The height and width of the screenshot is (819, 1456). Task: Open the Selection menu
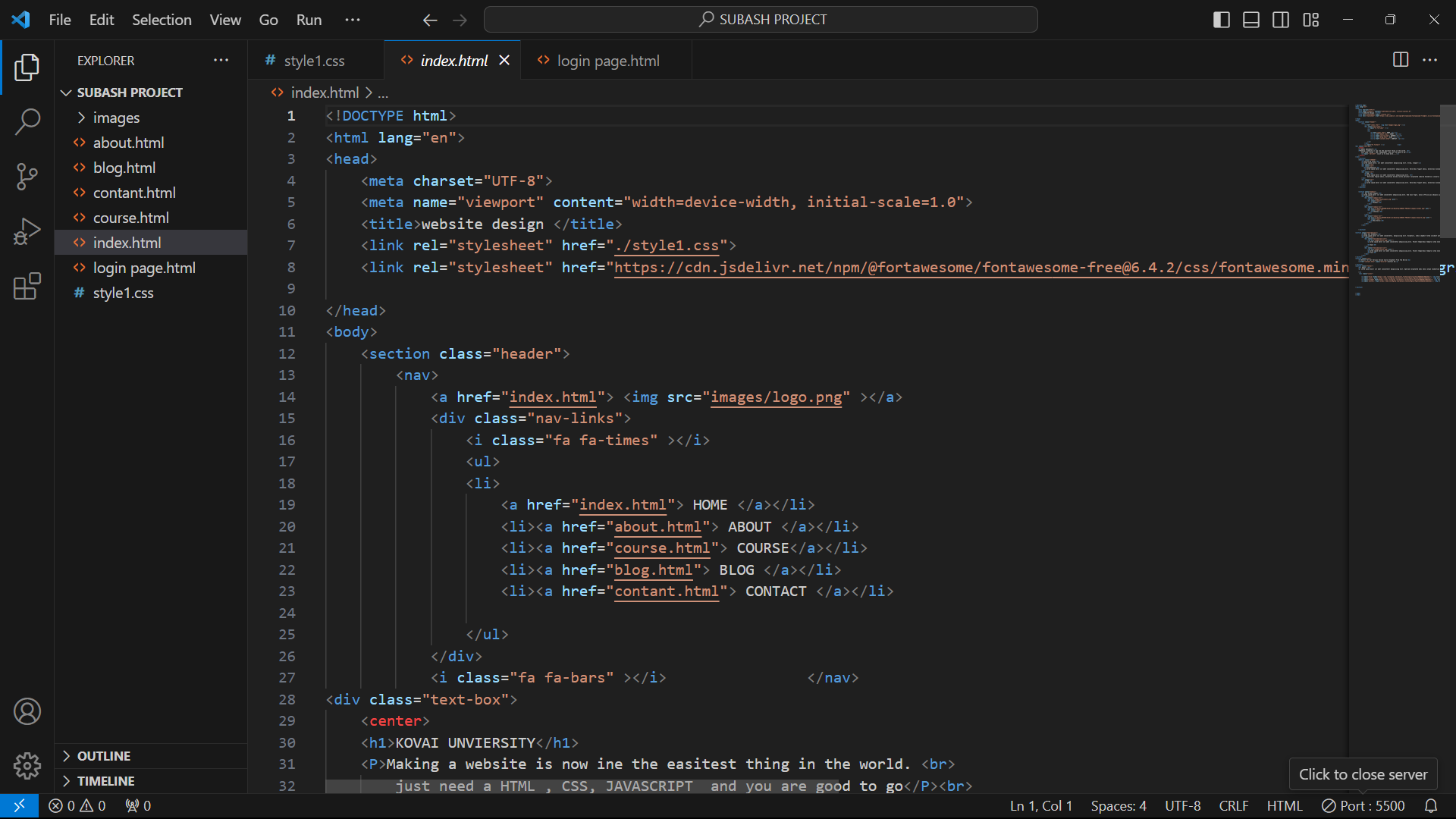coord(162,20)
